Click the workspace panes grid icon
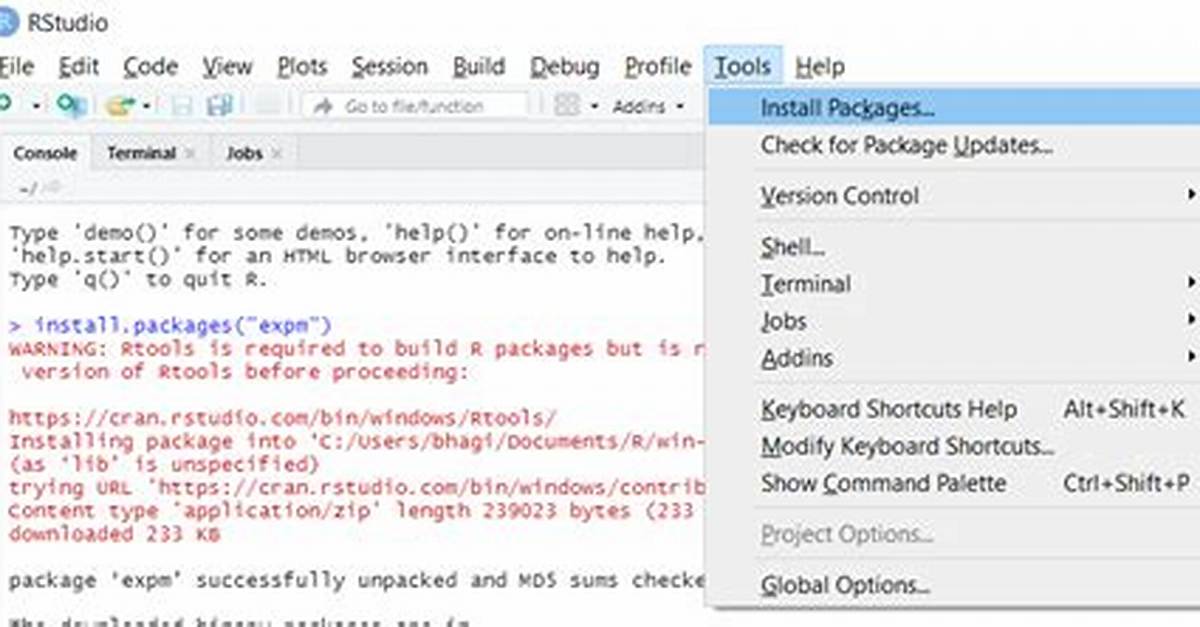This screenshot has height=627, width=1200. [567, 105]
